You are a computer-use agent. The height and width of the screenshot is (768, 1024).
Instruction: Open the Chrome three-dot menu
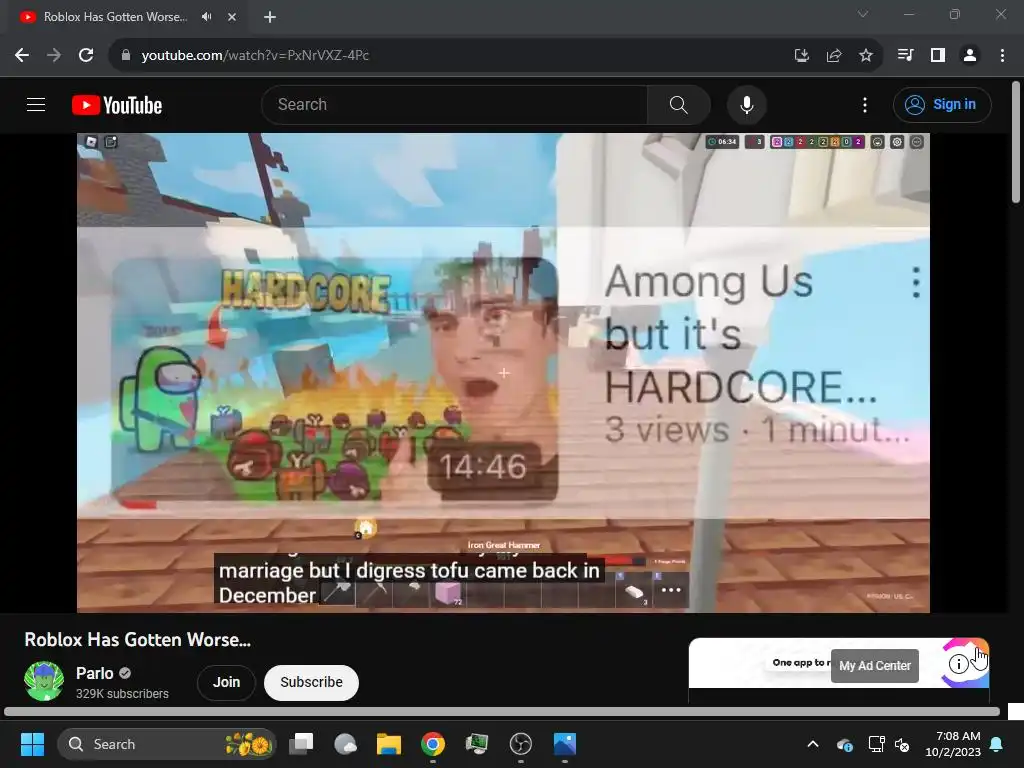(1002, 56)
